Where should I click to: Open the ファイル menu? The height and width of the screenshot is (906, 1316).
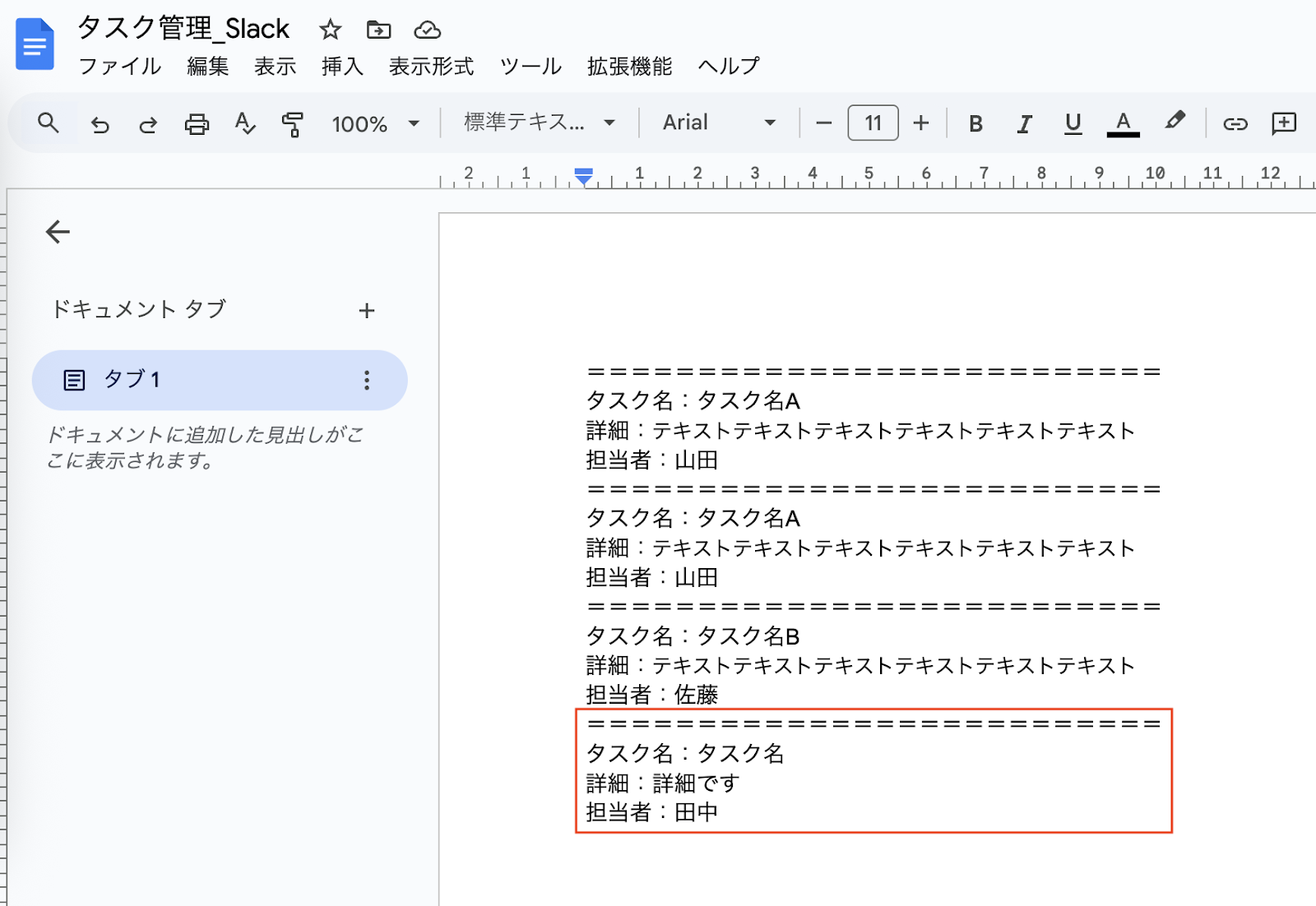point(119,67)
